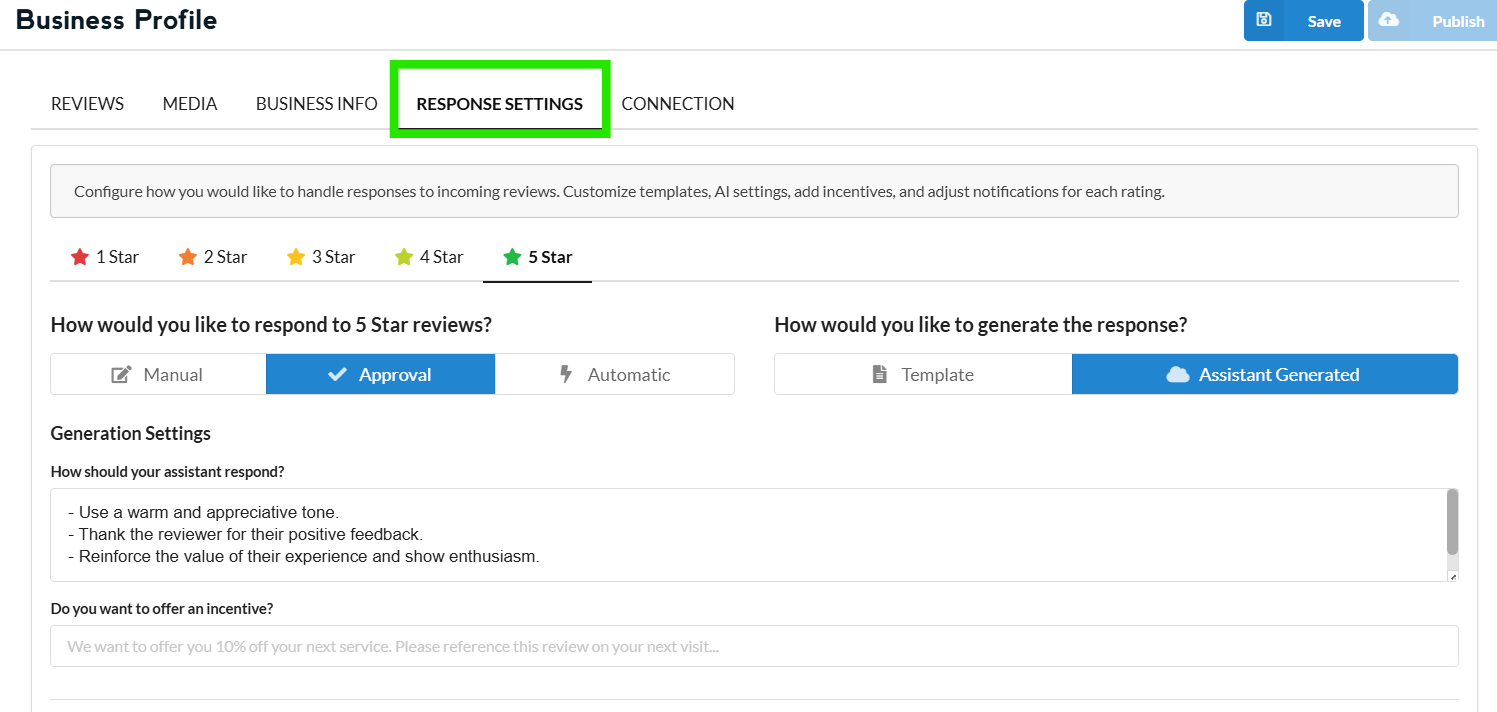Switch to the Business Info tab

point(316,104)
